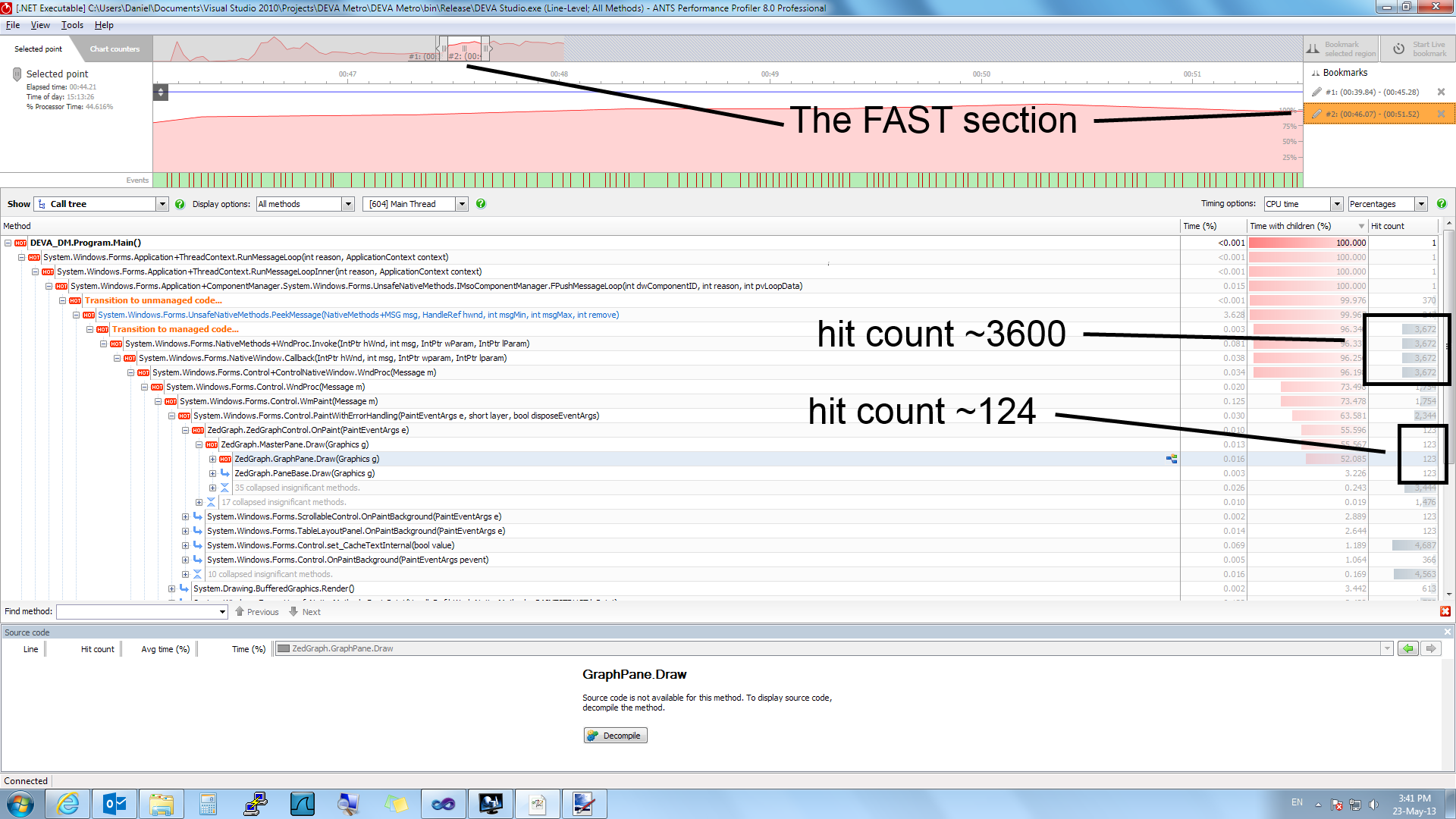Delete bookmark #2 with the X icon
1456x819 pixels.
[x=1441, y=115]
